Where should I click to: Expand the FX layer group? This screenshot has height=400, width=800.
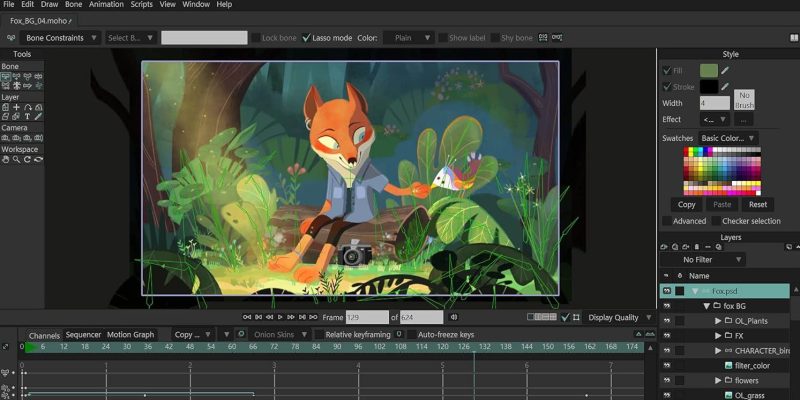pyautogui.click(x=718, y=336)
